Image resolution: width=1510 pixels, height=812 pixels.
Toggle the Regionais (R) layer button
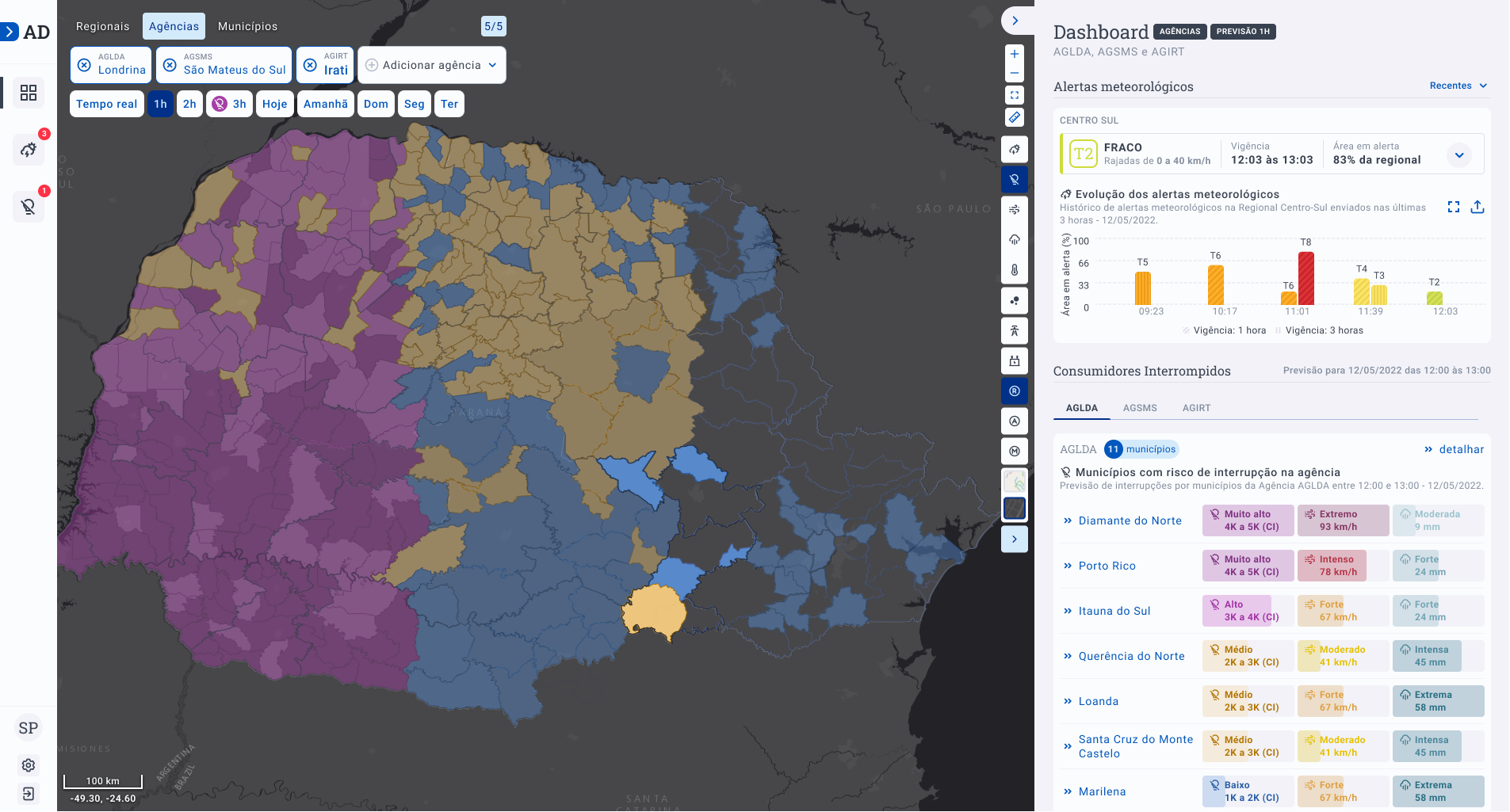1015,391
